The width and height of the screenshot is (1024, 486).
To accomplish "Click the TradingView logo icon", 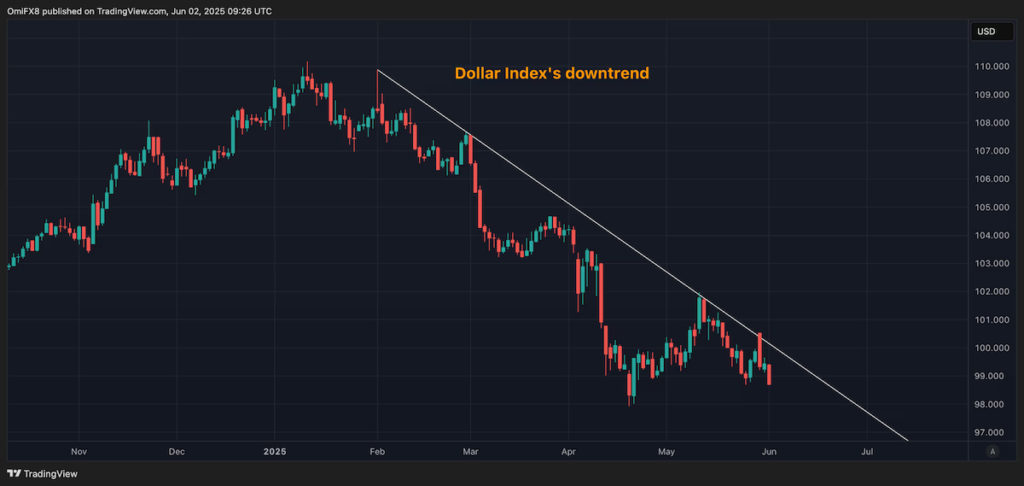I will [x=15, y=473].
